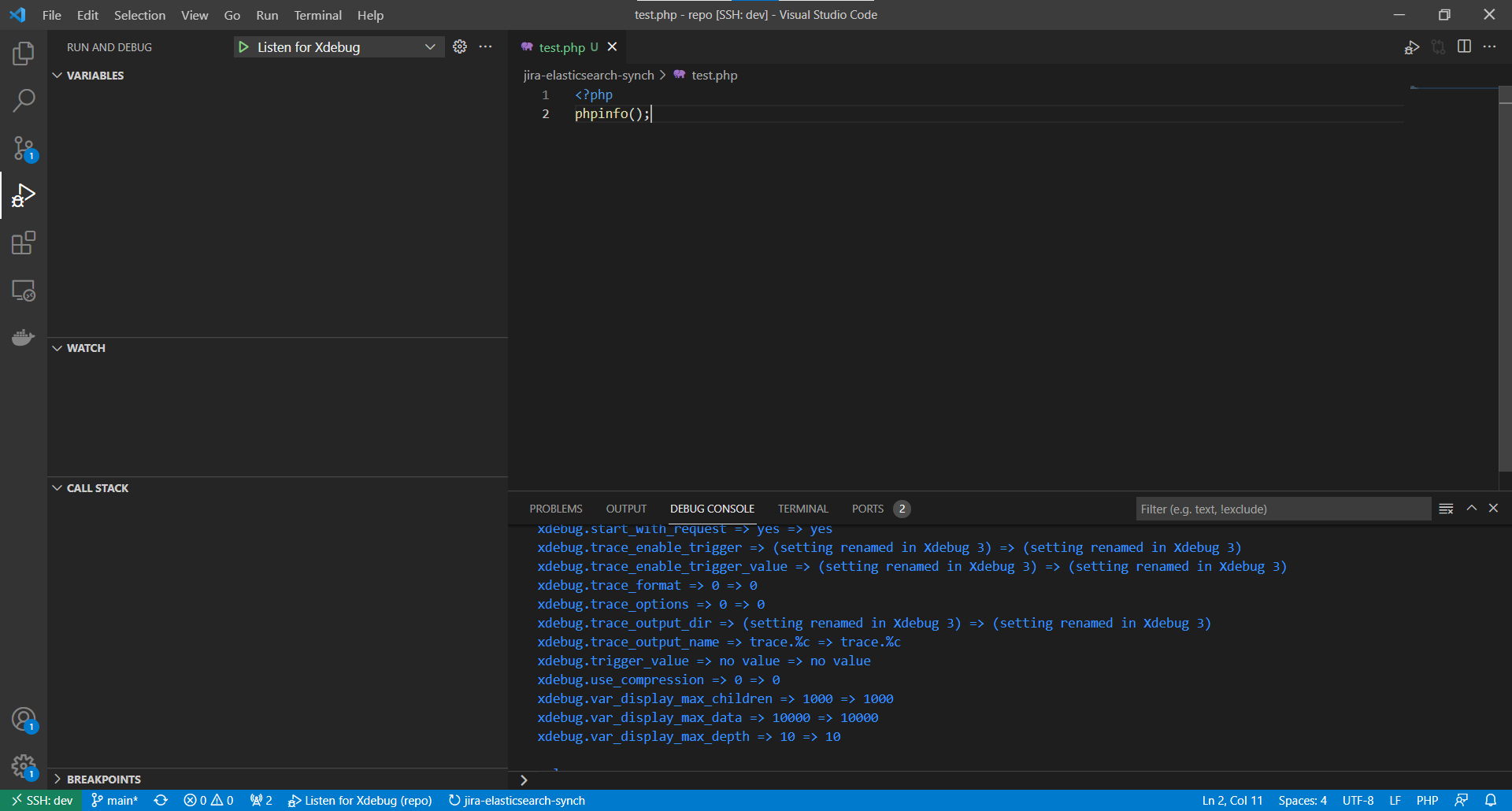Open the Extensions view
Image resolution: width=1512 pixels, height=811 pixels.
pyautogui.click(x=24, y=243)
